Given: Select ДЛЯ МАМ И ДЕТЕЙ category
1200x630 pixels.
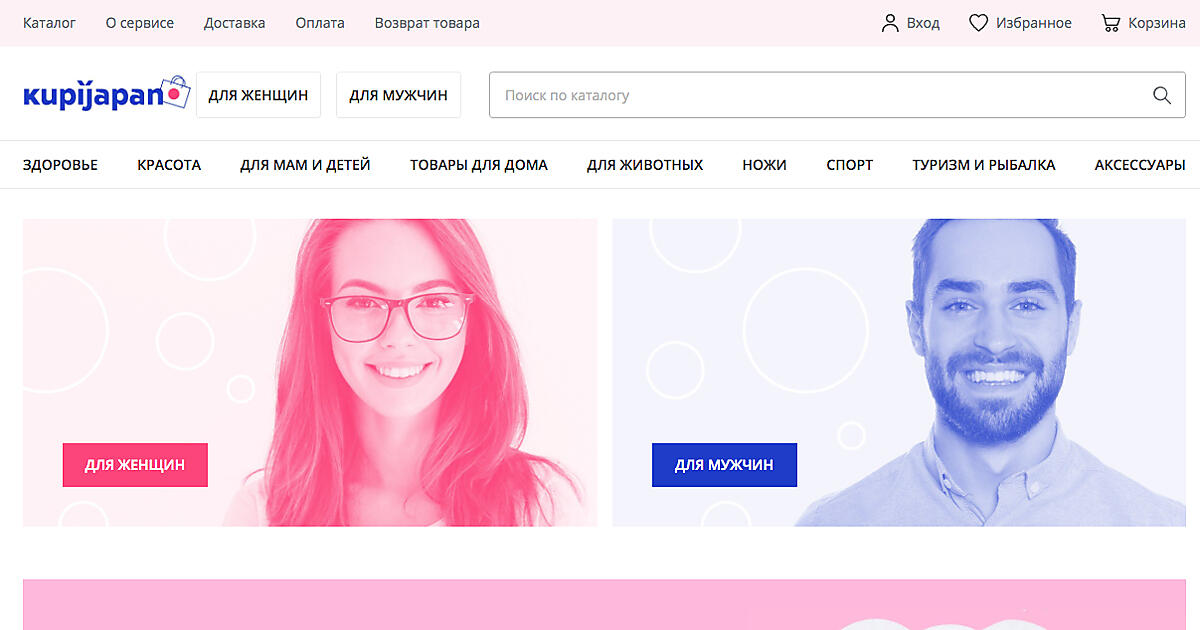Looking at the screenshot, I should tap(305, 165).
